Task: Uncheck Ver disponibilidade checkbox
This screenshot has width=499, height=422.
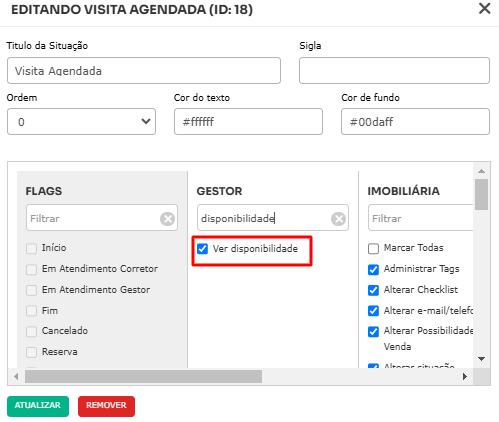Action: click(x=202, y=249)
